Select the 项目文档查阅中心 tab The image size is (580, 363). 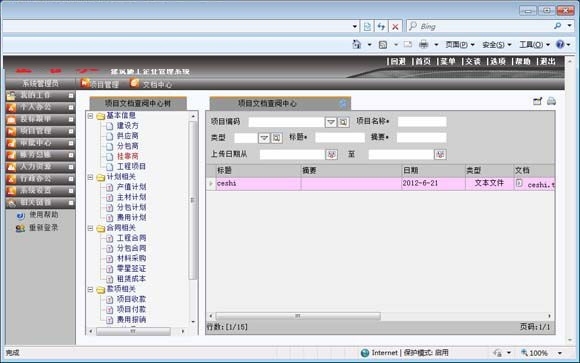coord(280,104)
